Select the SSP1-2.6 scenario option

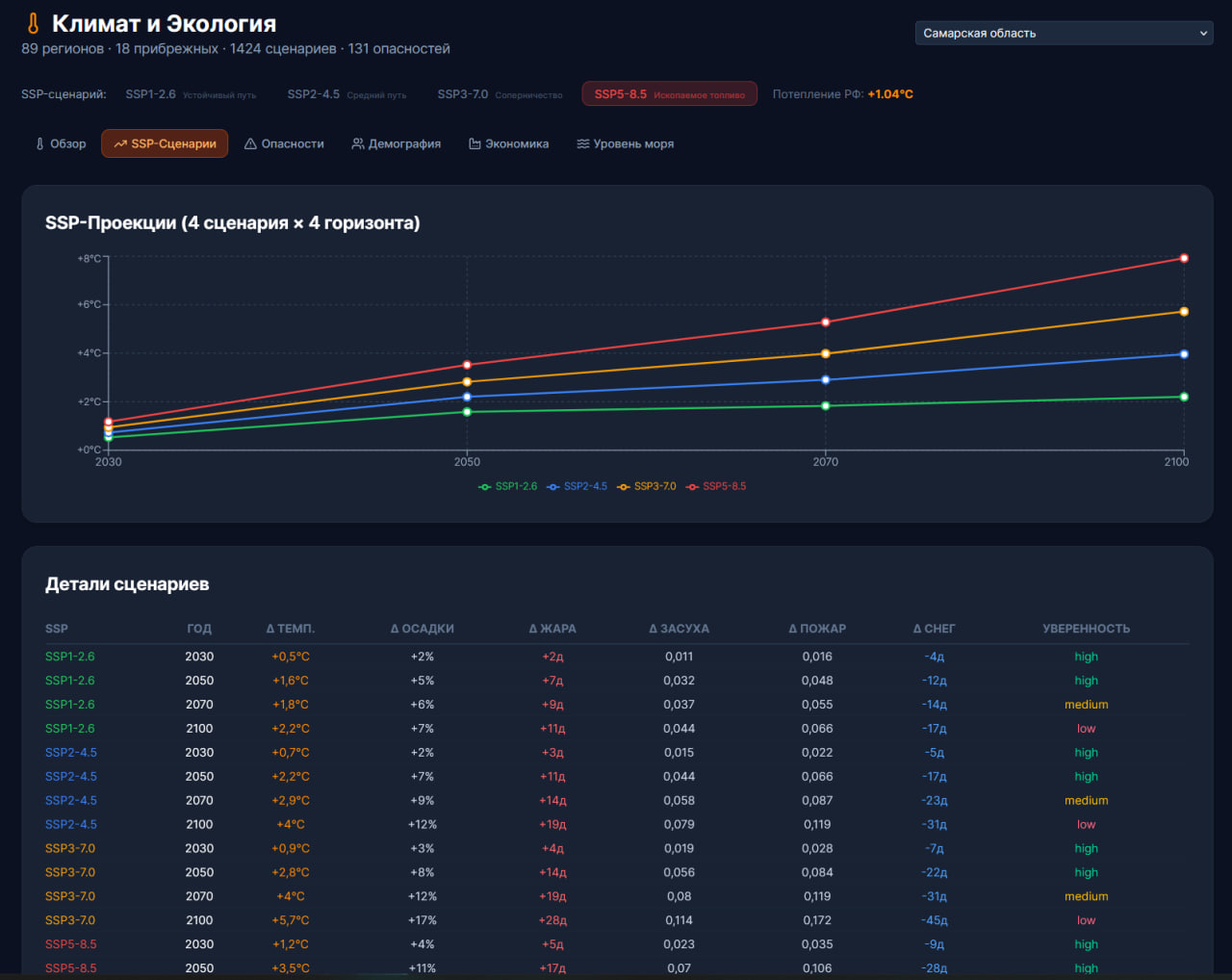click(191, 94)
